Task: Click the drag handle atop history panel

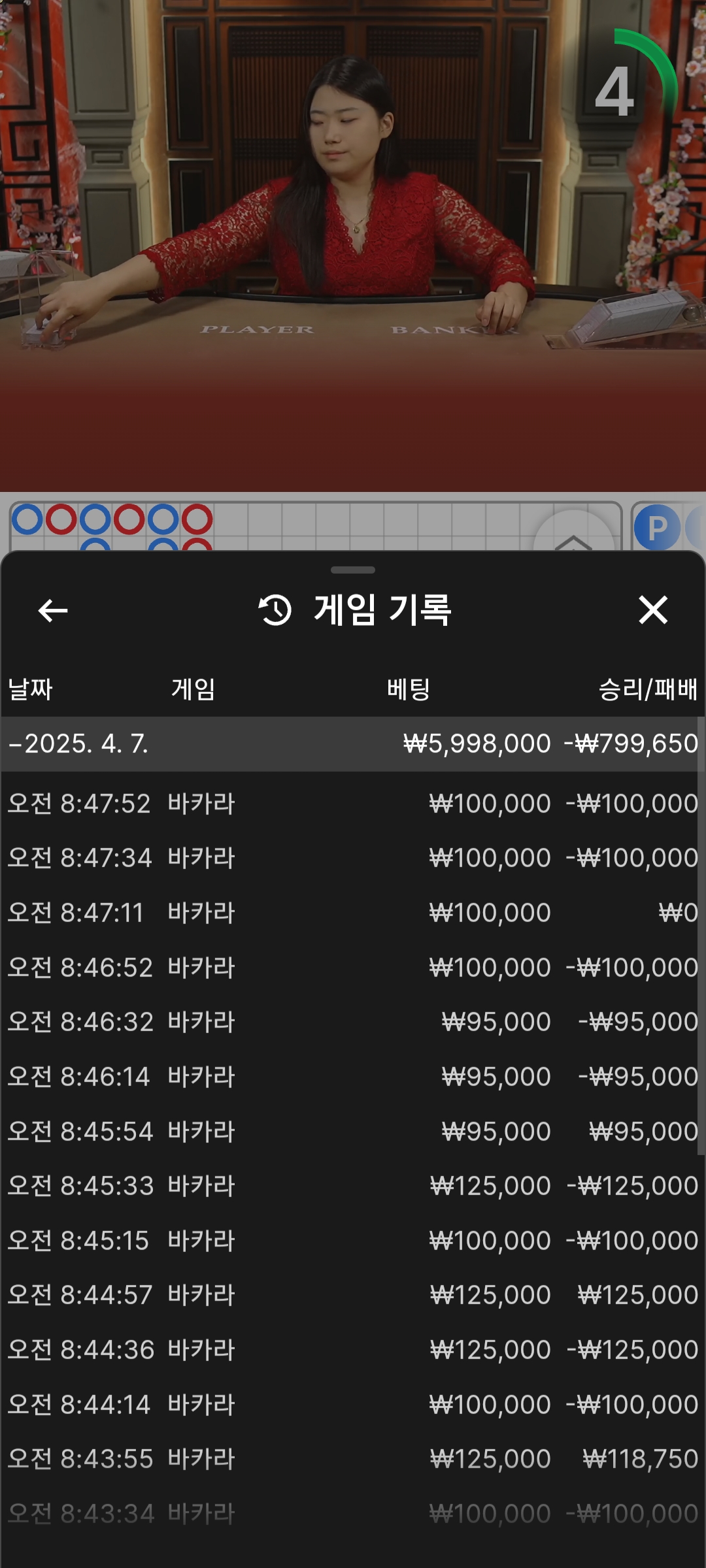Action: (x=353, y=570)
